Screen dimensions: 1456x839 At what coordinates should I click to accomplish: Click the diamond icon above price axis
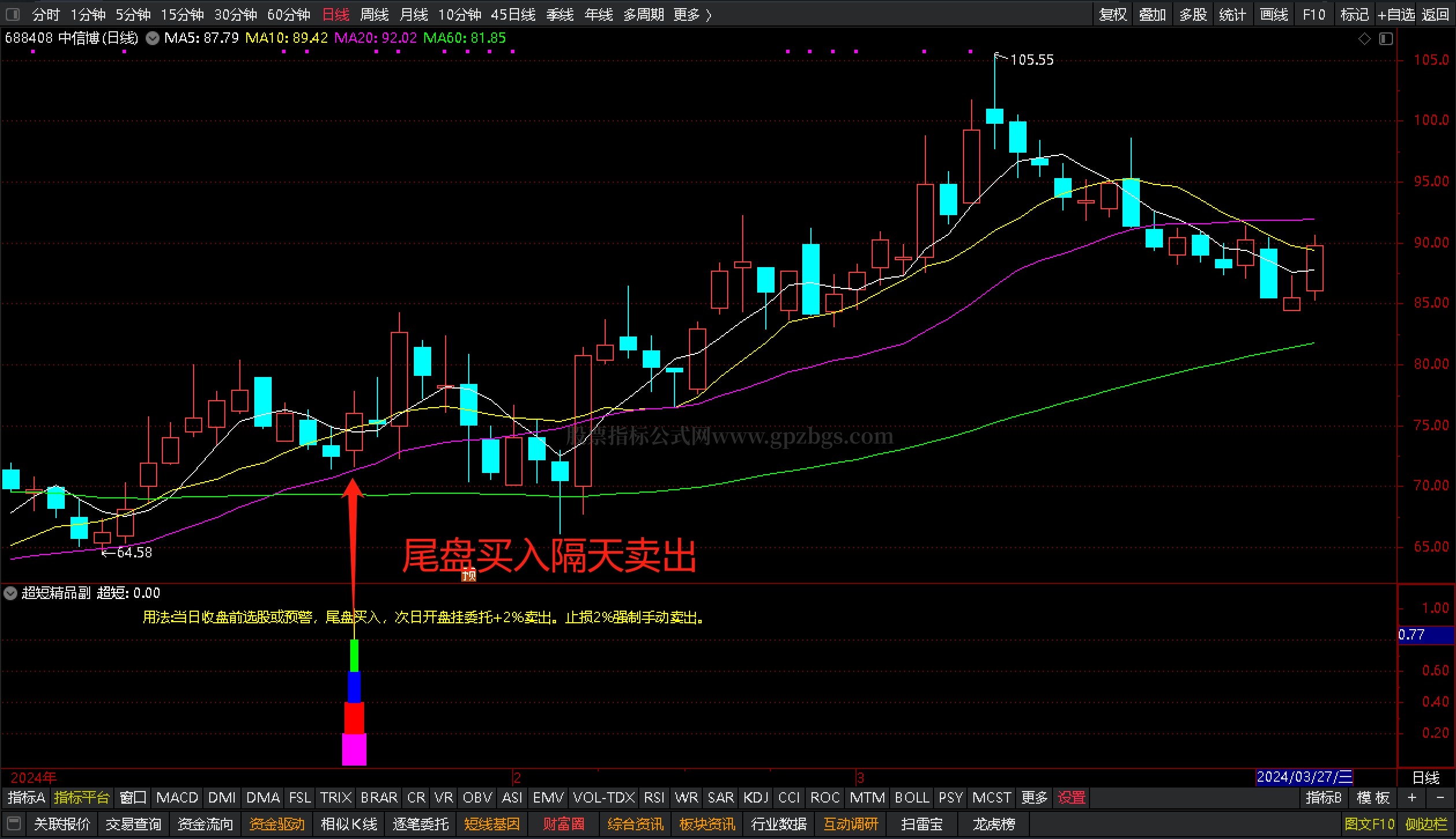pos(1364,39)
